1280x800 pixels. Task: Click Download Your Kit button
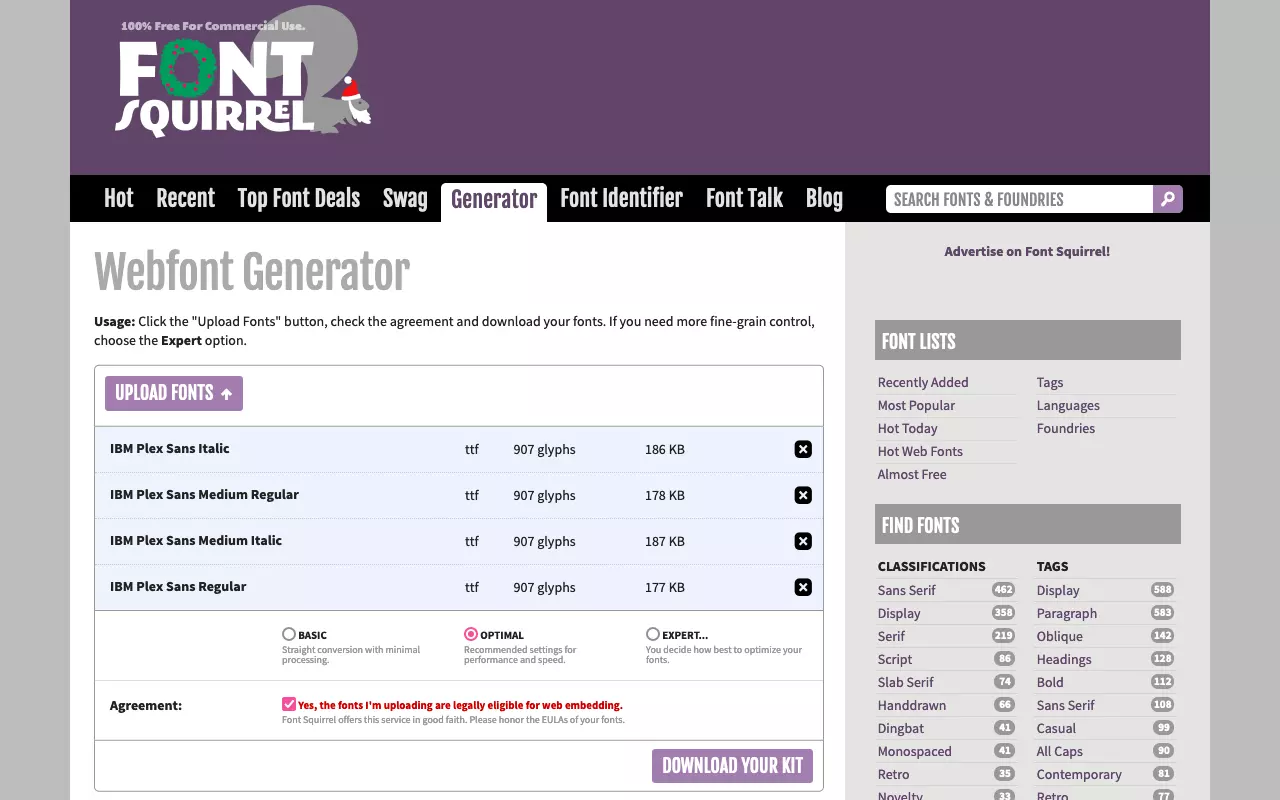[732, 766]
